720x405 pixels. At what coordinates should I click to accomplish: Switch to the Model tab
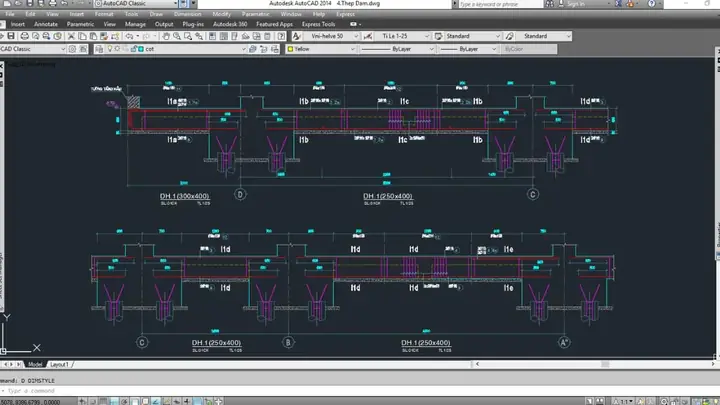coord(35,365)
